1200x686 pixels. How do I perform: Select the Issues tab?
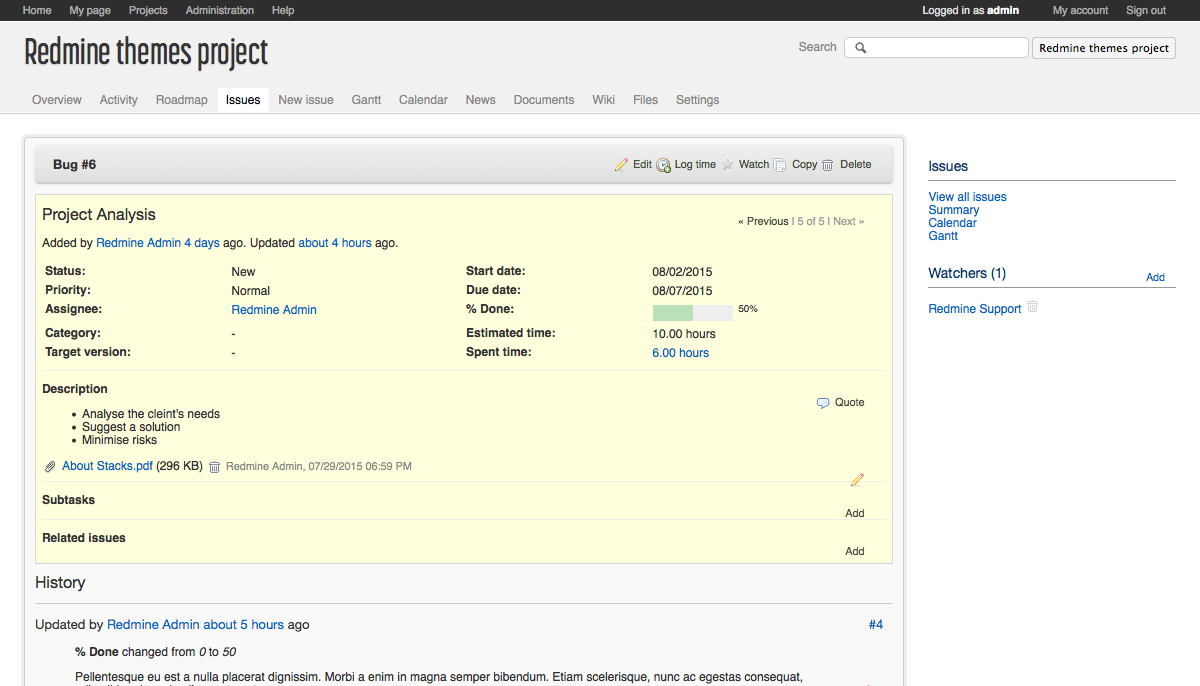243,100
